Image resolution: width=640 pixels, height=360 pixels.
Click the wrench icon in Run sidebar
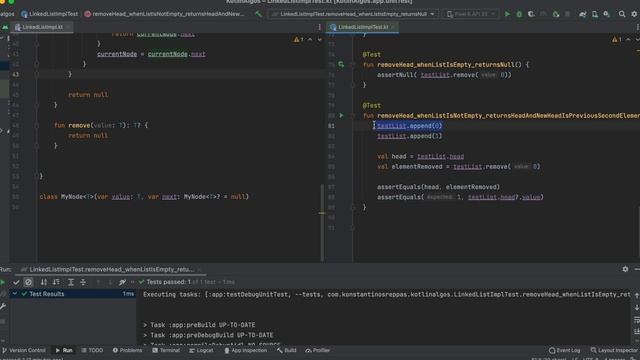pos(3,307)
